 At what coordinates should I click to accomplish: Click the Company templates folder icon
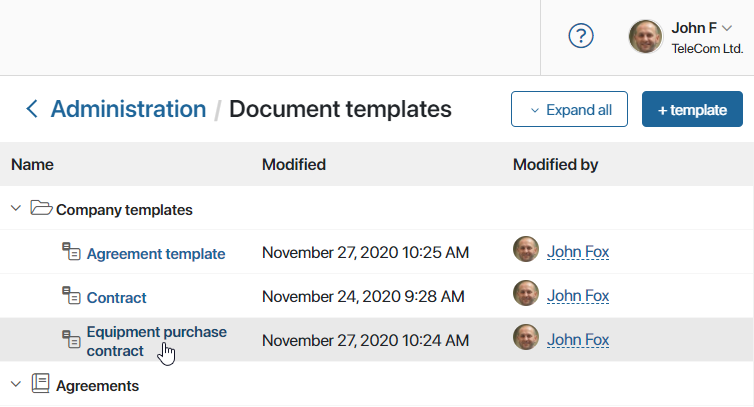pyautogui.click(x=41, y=208)
